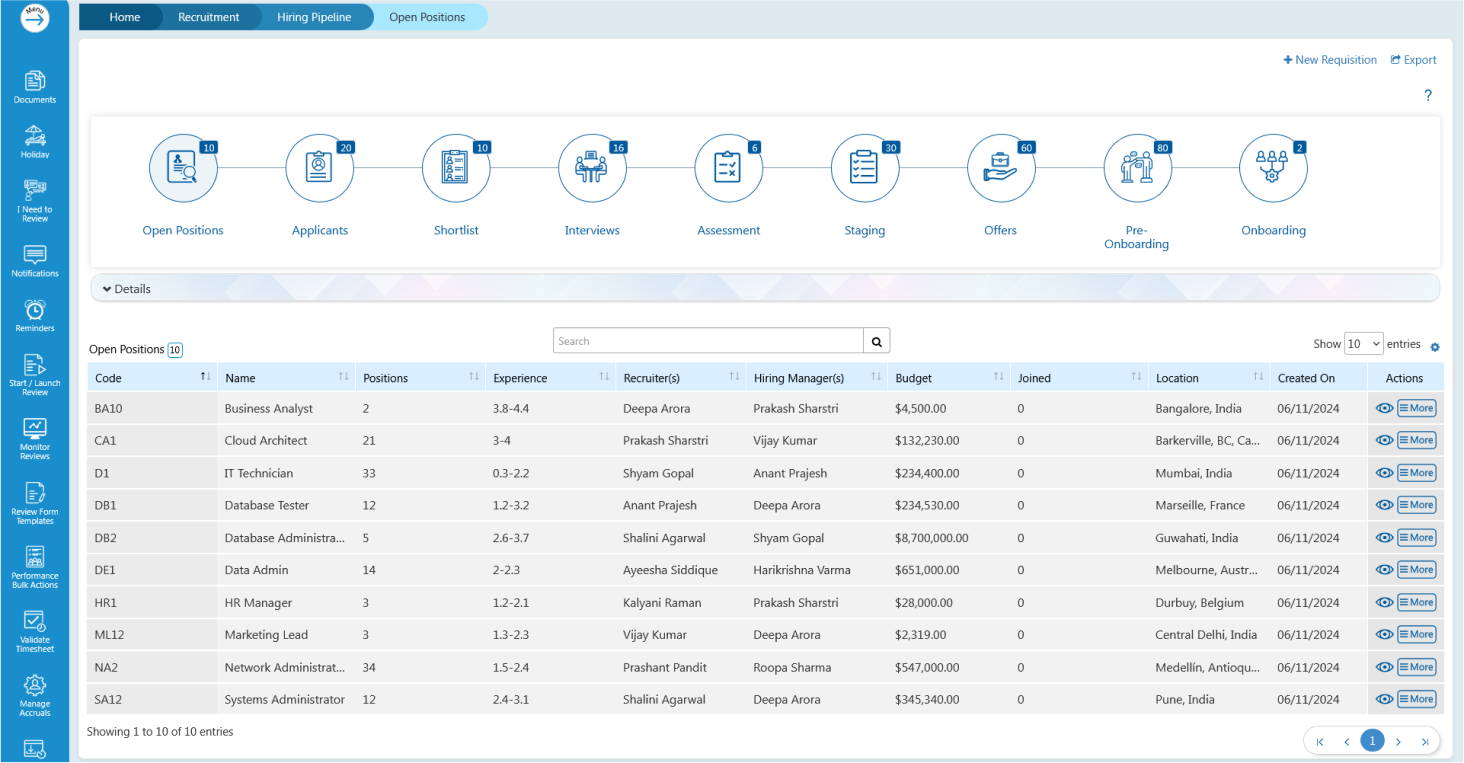
Task: View the Business Analyst position via eye icon
Action: (x=1384, y=408)
